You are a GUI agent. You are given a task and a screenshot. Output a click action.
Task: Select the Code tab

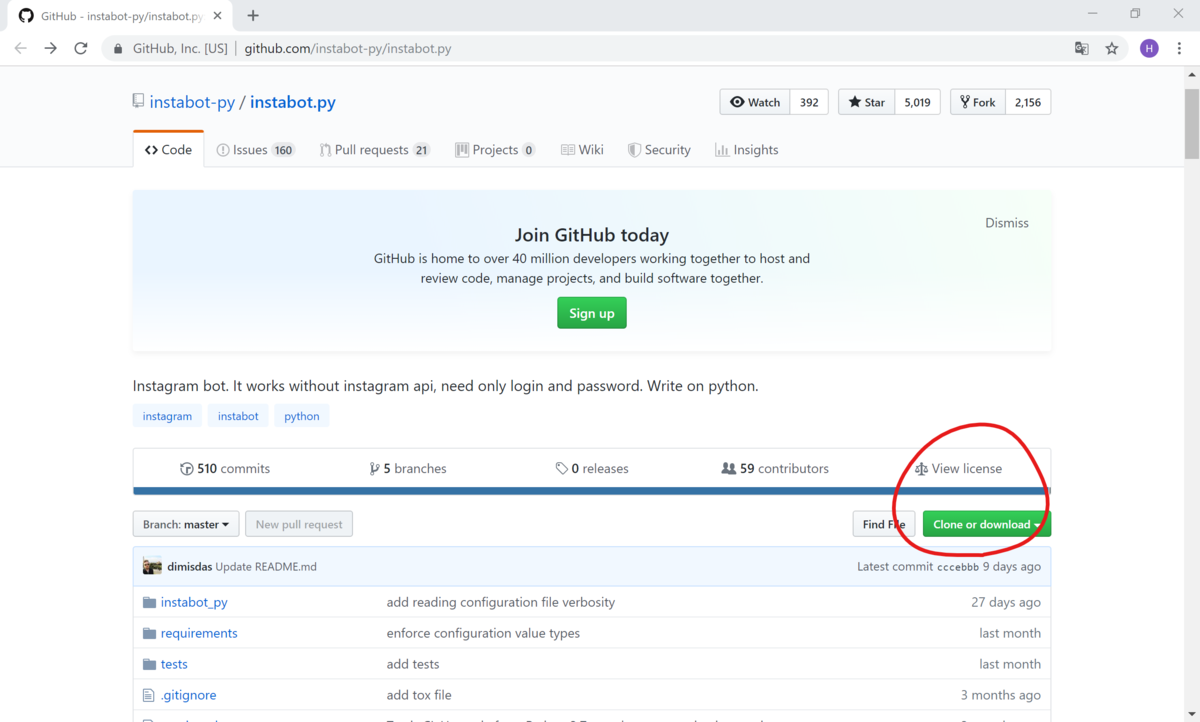click(168, 150)
